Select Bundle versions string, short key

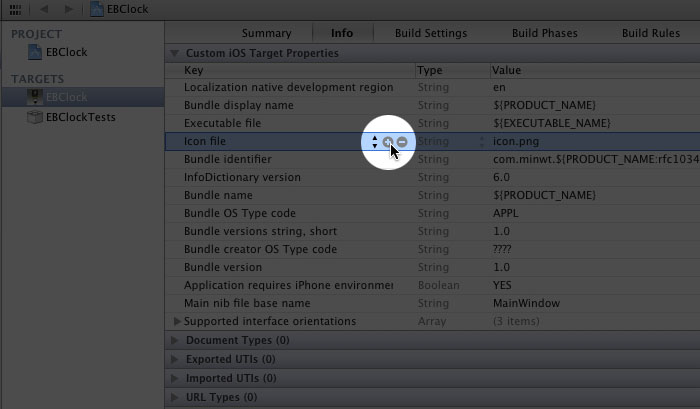click(260, 231)
